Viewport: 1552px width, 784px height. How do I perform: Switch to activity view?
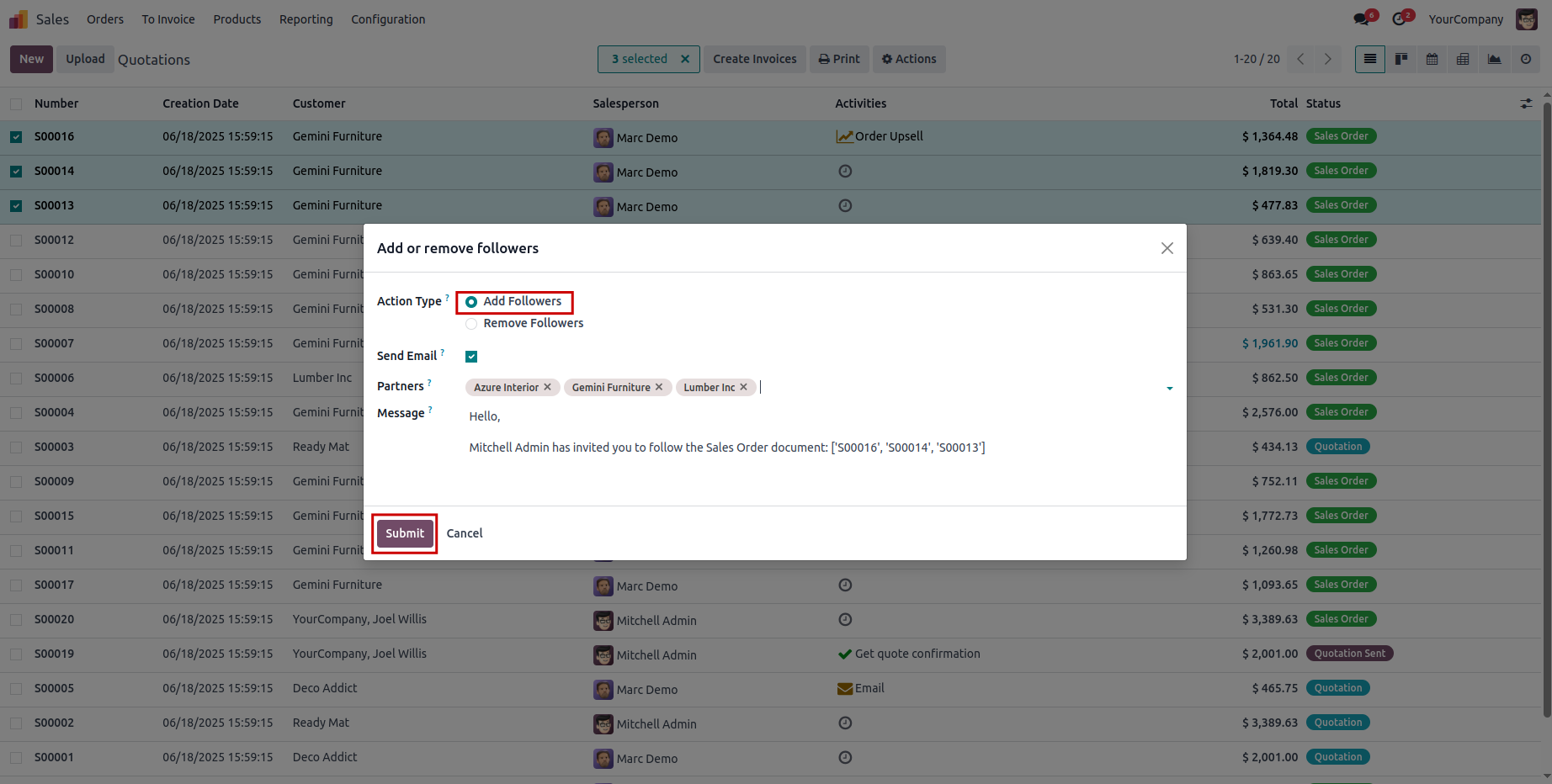[1526, 59]
